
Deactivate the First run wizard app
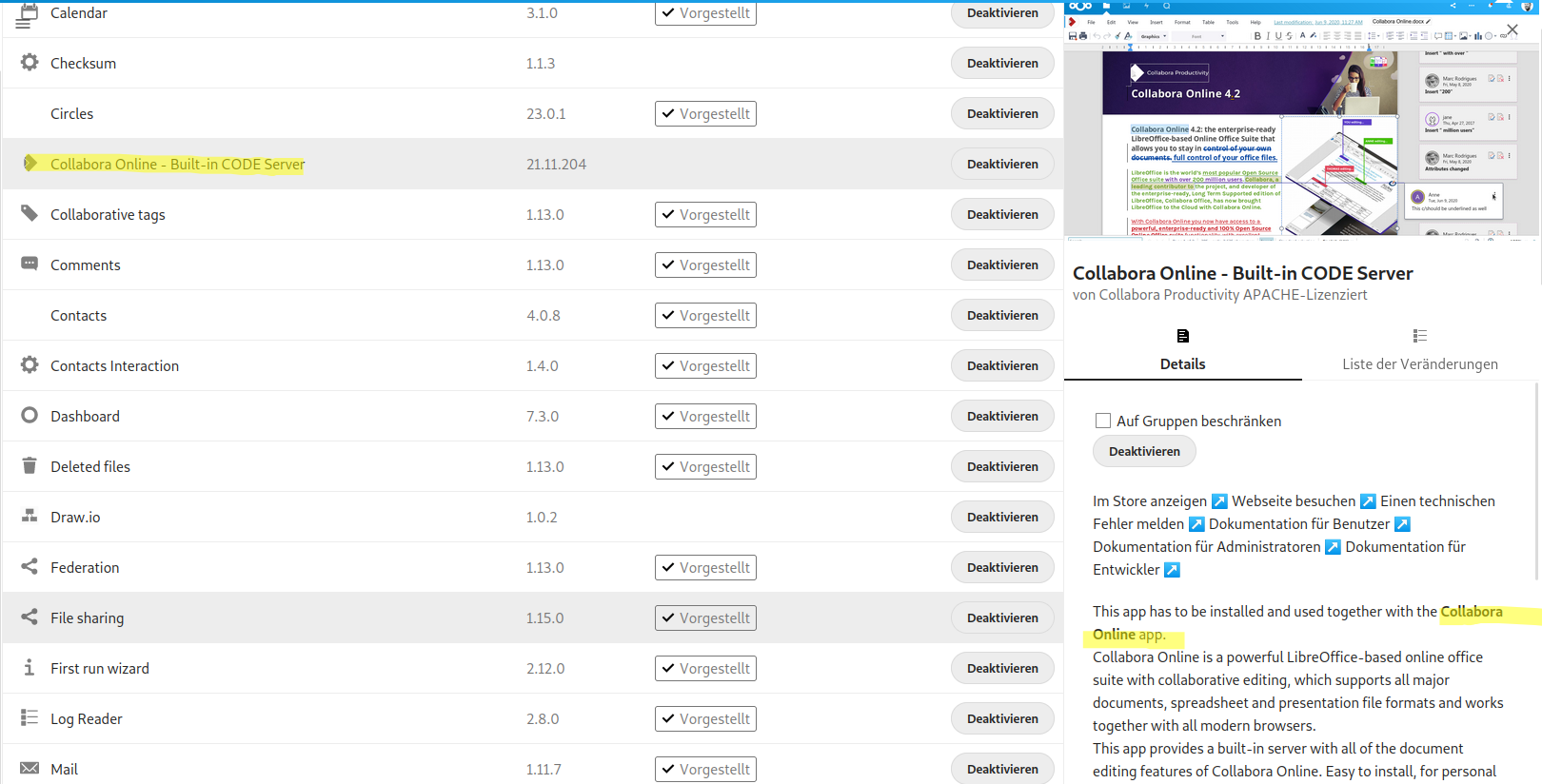click(x=1002, y=668)
